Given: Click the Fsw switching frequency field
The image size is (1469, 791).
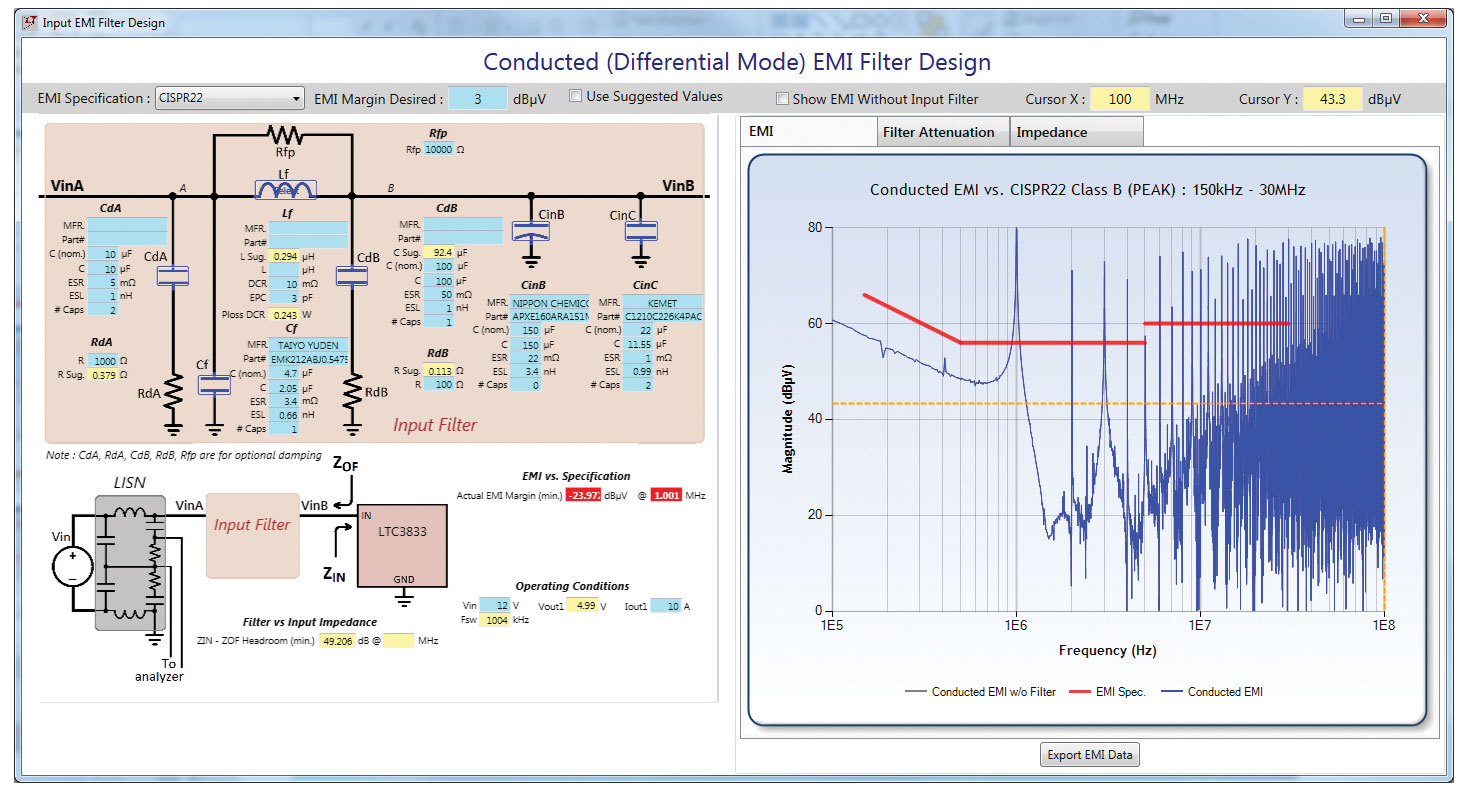Looking at the screenshot, I should click(495, 620).
